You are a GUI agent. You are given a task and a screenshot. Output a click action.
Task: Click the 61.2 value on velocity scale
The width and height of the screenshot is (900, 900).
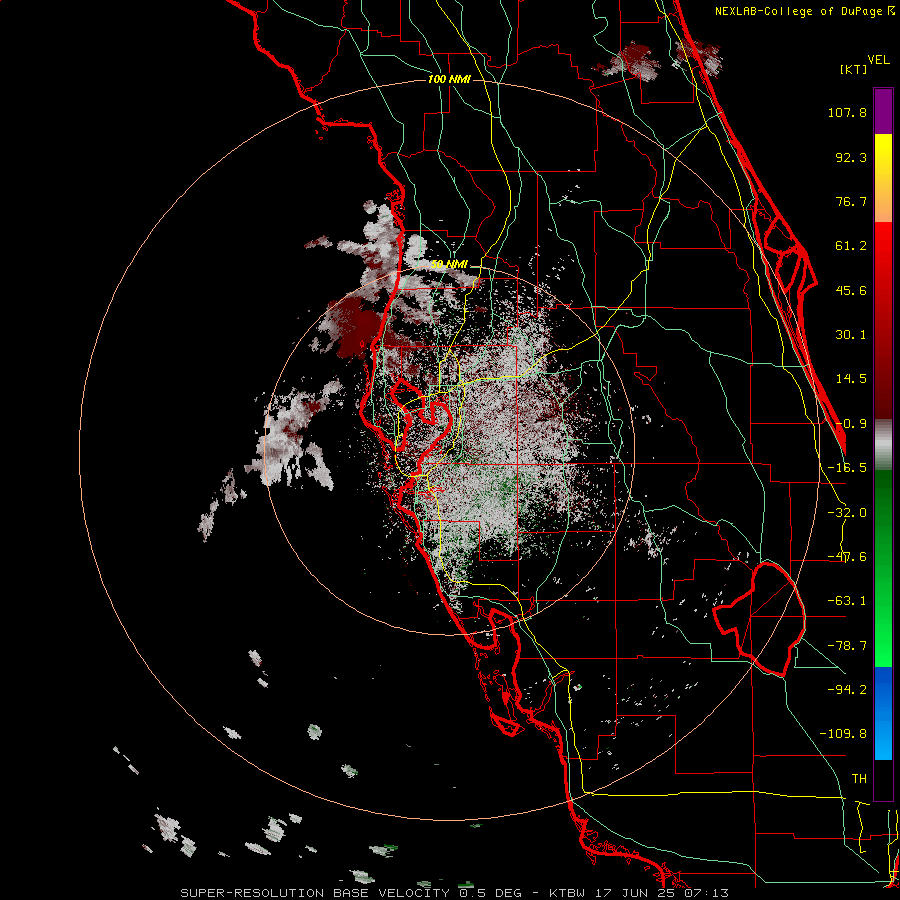coord(851,246)
